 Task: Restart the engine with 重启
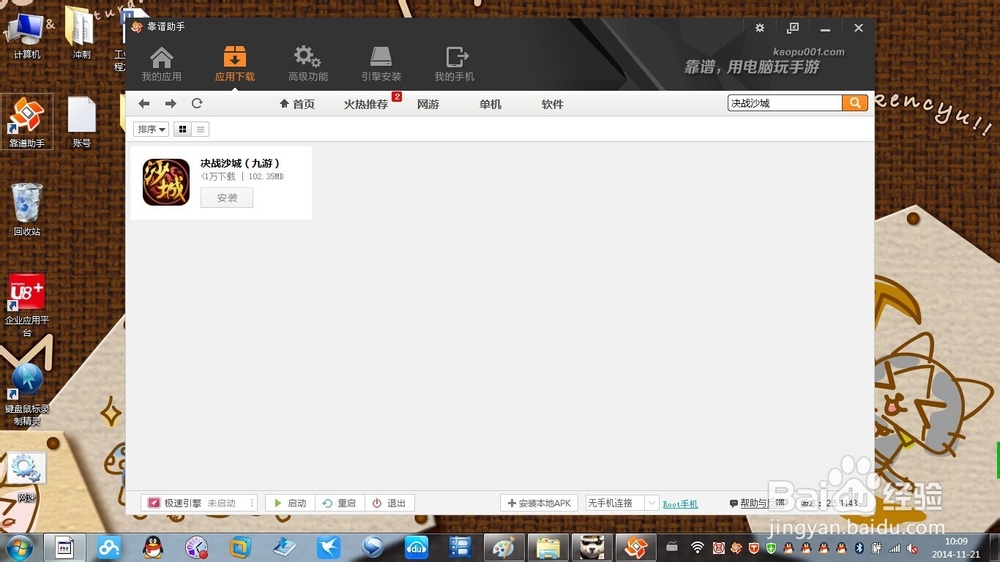tap(339, 503)
